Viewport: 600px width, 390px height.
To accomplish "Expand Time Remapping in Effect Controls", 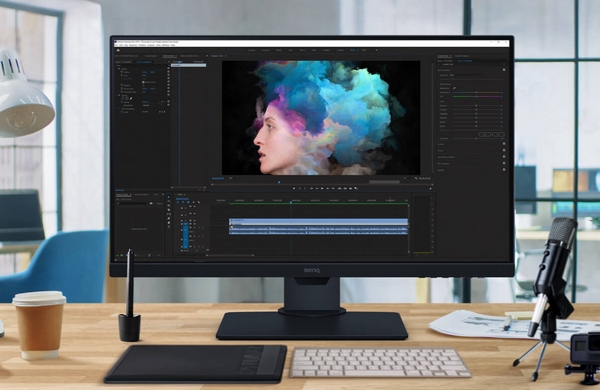I will [x=117, y=109].
